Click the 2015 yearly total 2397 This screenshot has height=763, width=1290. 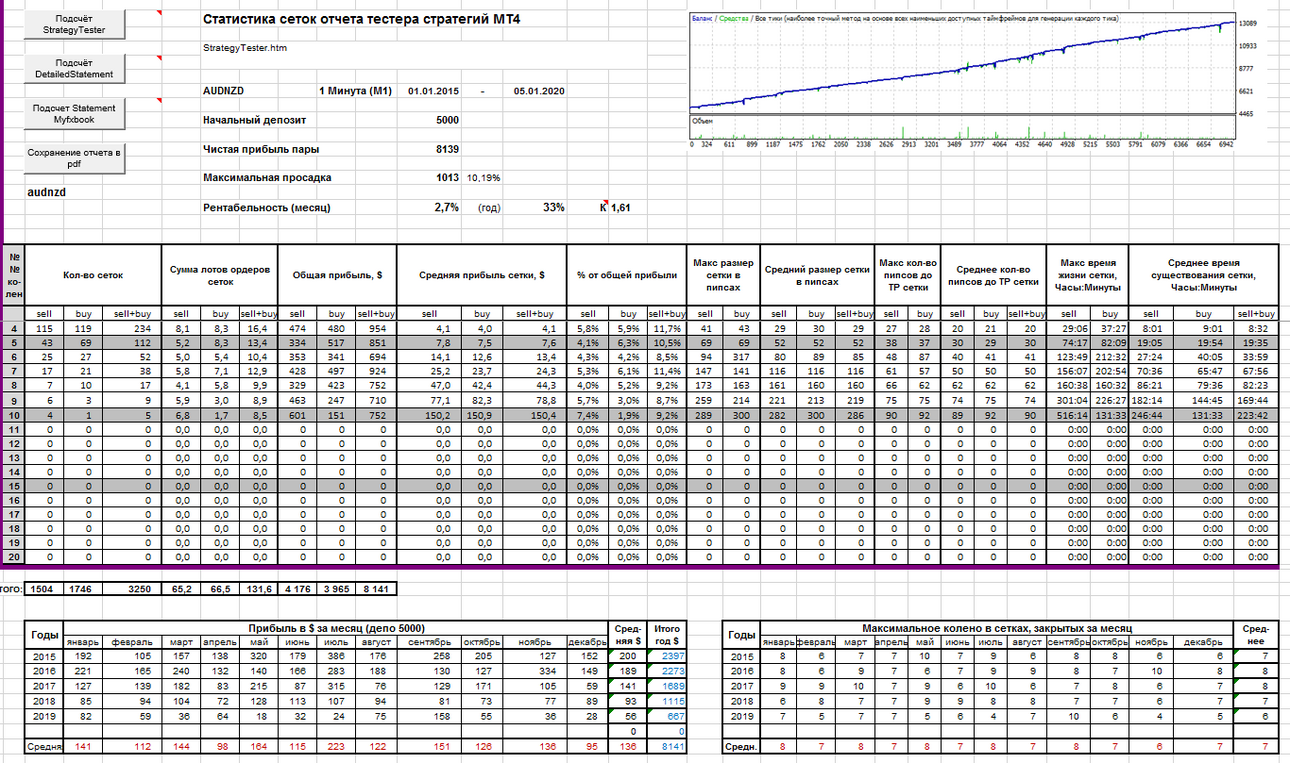click(669, 656)
